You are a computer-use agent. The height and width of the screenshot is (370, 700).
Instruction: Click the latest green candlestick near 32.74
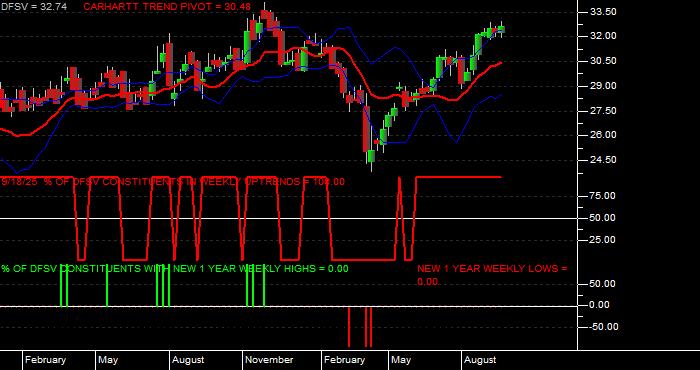pos(501,29)
